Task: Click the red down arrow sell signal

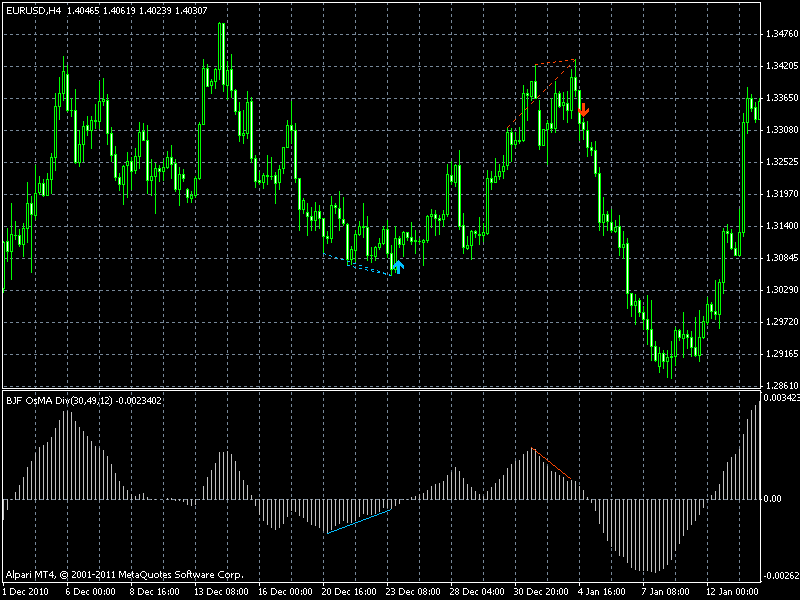Action: (584, 110)
